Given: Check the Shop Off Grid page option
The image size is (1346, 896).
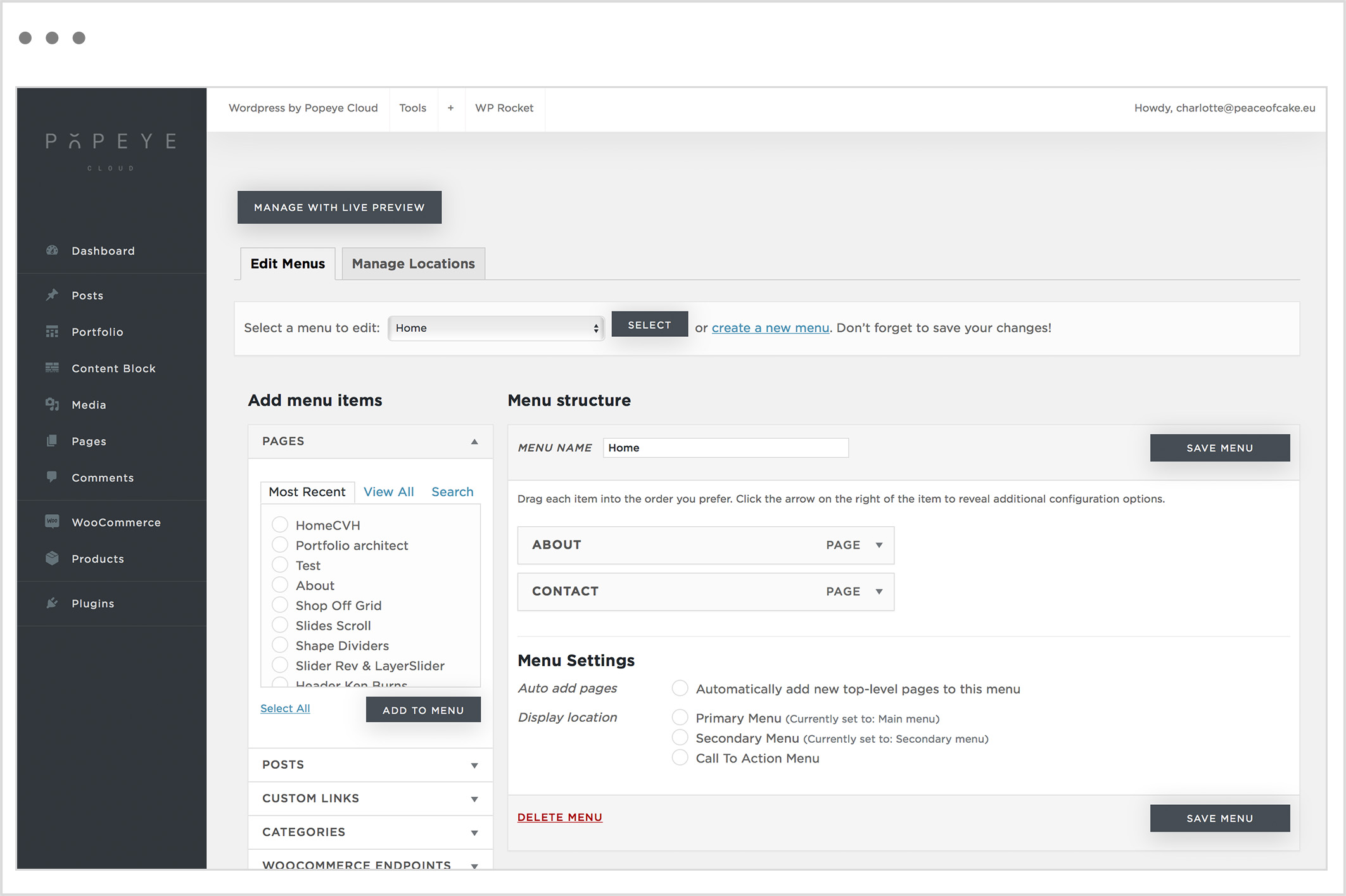Looking at the screenshot, I should pos(280,605).
